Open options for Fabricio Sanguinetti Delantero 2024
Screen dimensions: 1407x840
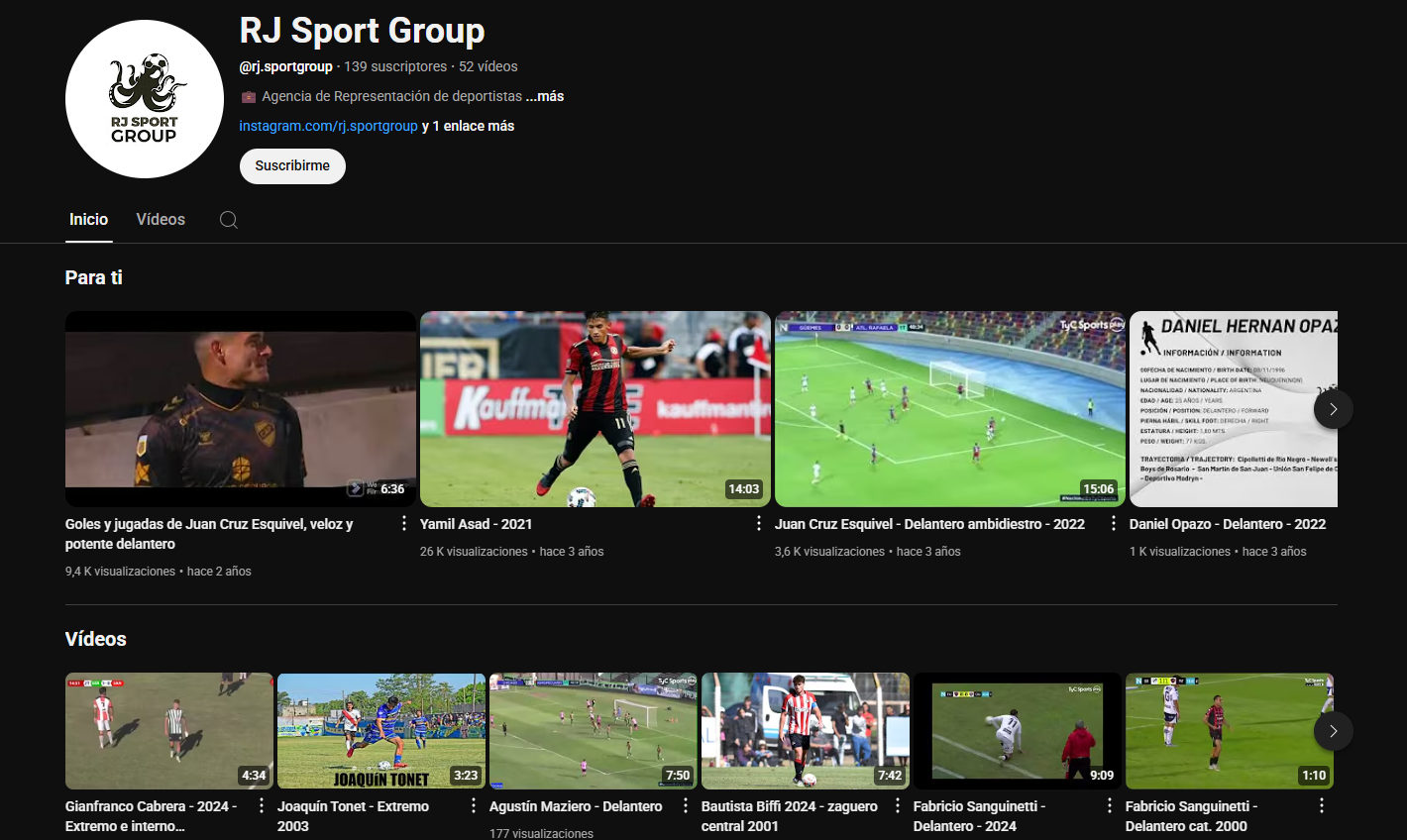pyautogui.click(x=1110, y=805)
